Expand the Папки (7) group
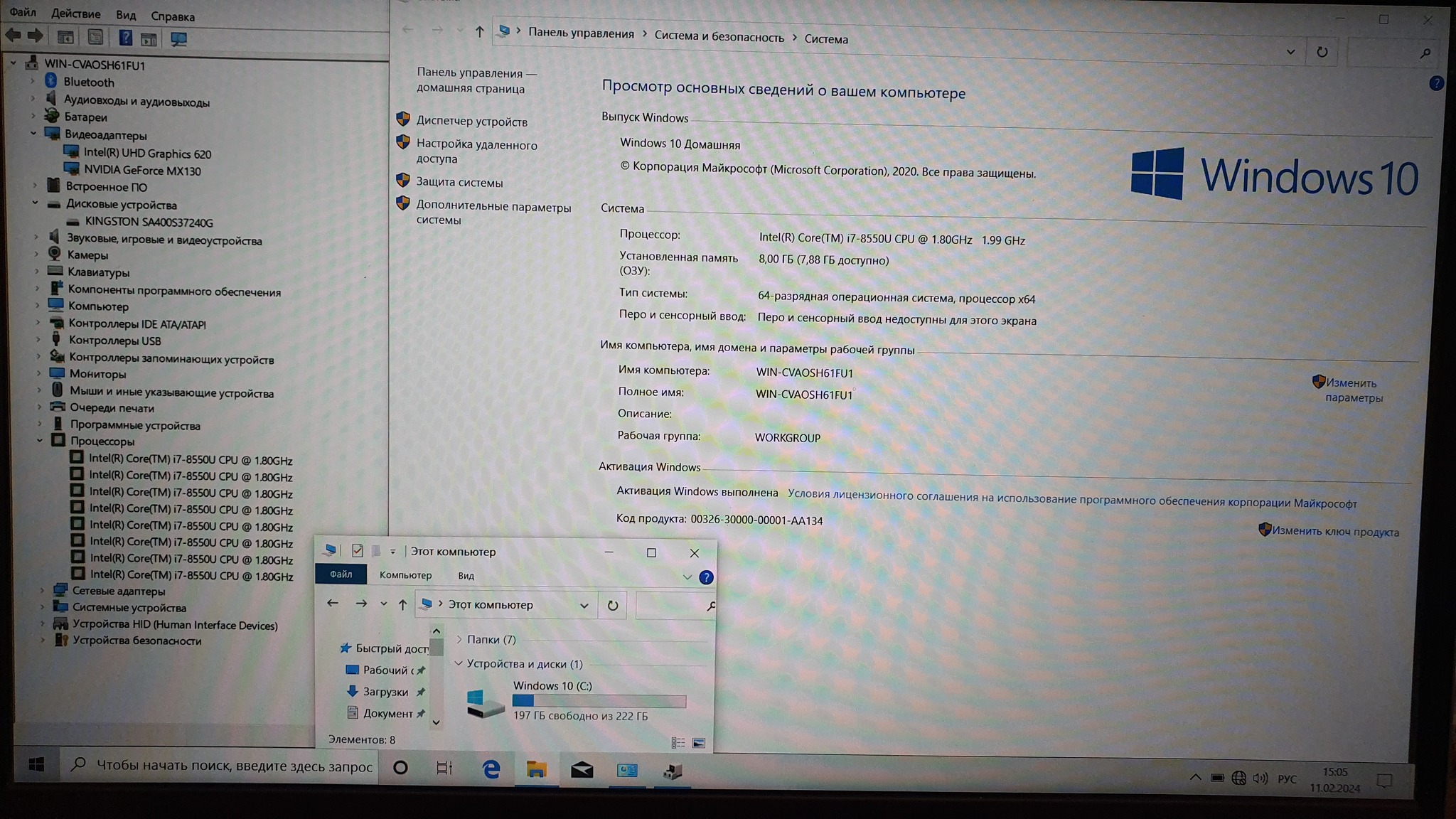Viewport: 1456px width, 819px height. click(459, 639)
